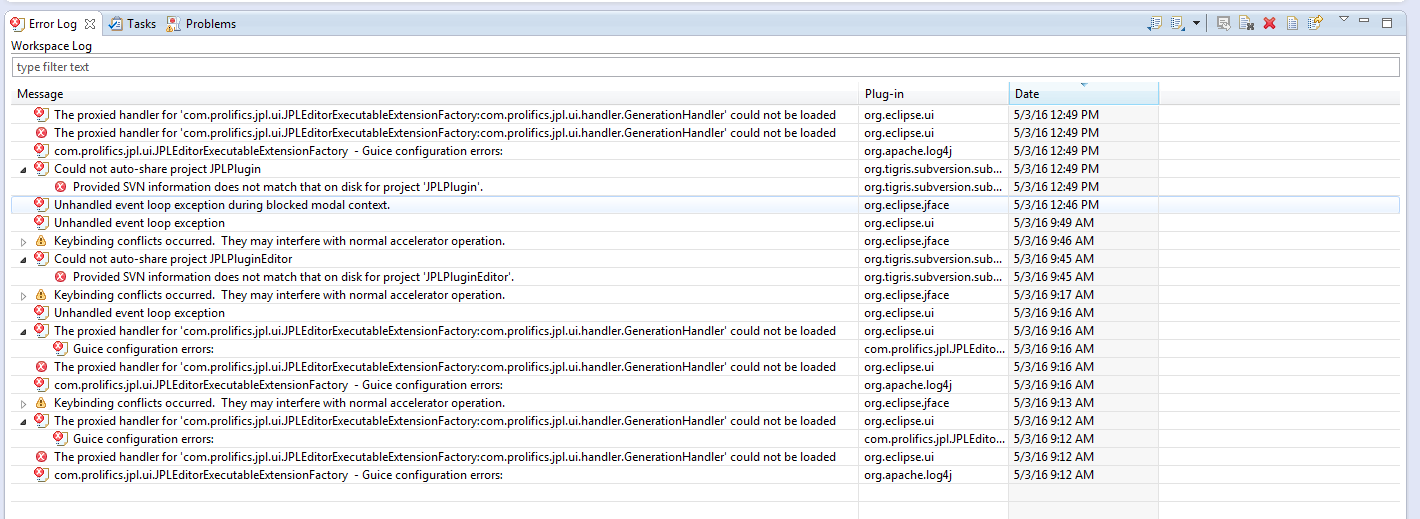Click the gray screen-with-arrow toolbar icon
The width and height of the screenshot is (1420, 519).
pyautogui.click(x=1223, y=23)
